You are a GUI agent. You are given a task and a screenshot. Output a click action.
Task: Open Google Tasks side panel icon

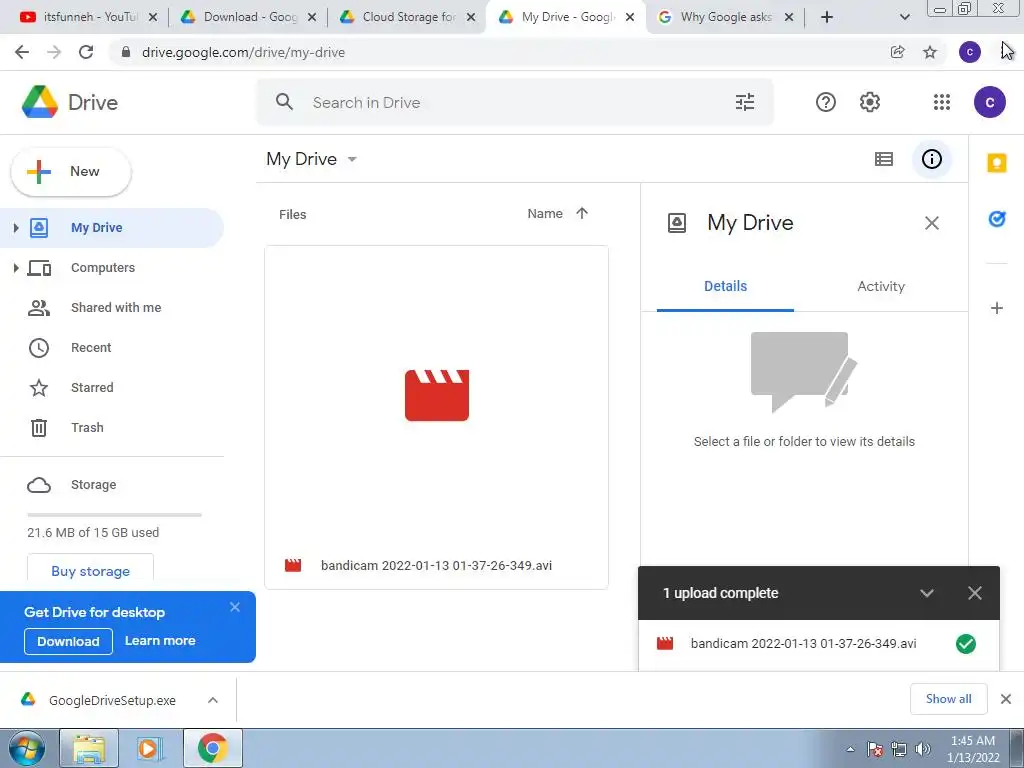(x=997, y=219)
